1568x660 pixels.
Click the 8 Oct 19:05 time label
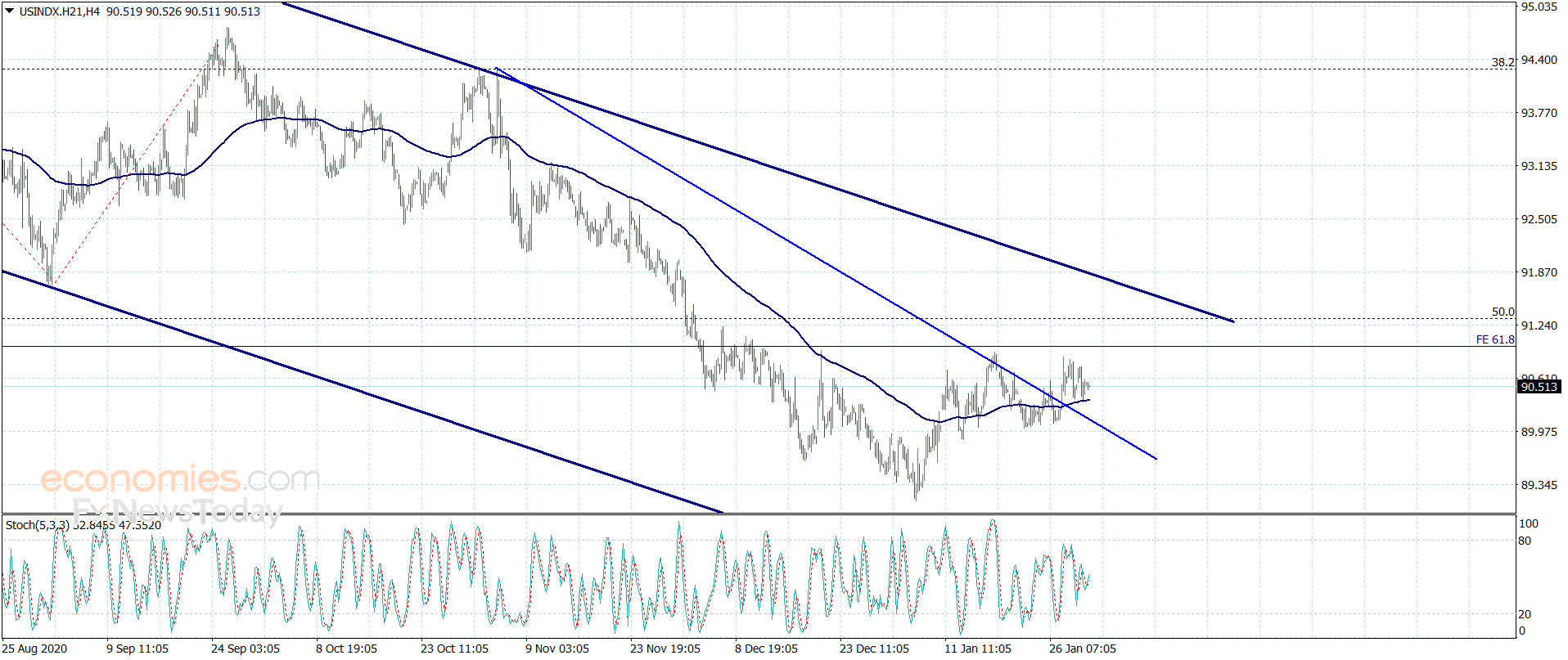coord(346,649)
